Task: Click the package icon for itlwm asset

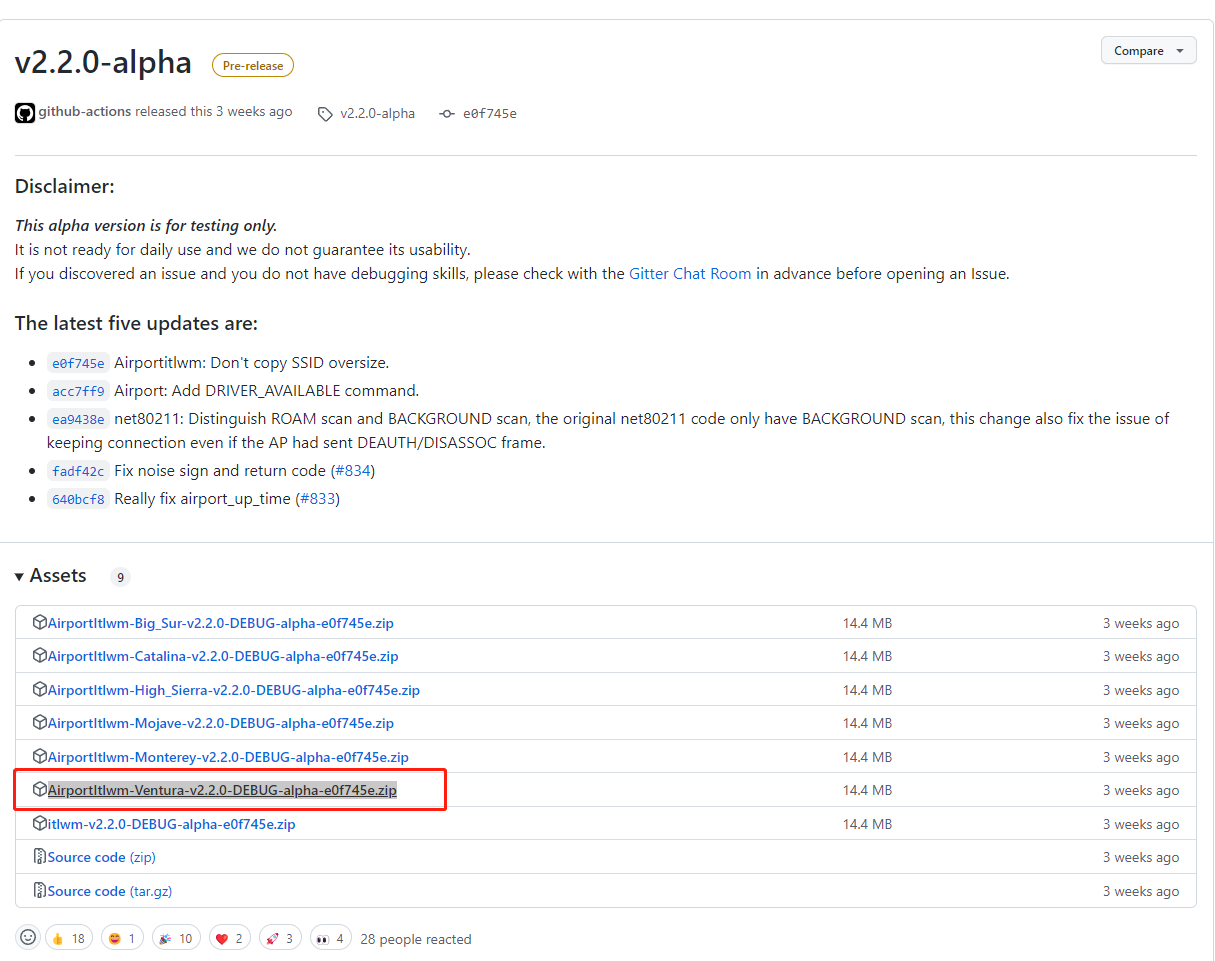Action: pyautogui.click(x=40, y=824)
